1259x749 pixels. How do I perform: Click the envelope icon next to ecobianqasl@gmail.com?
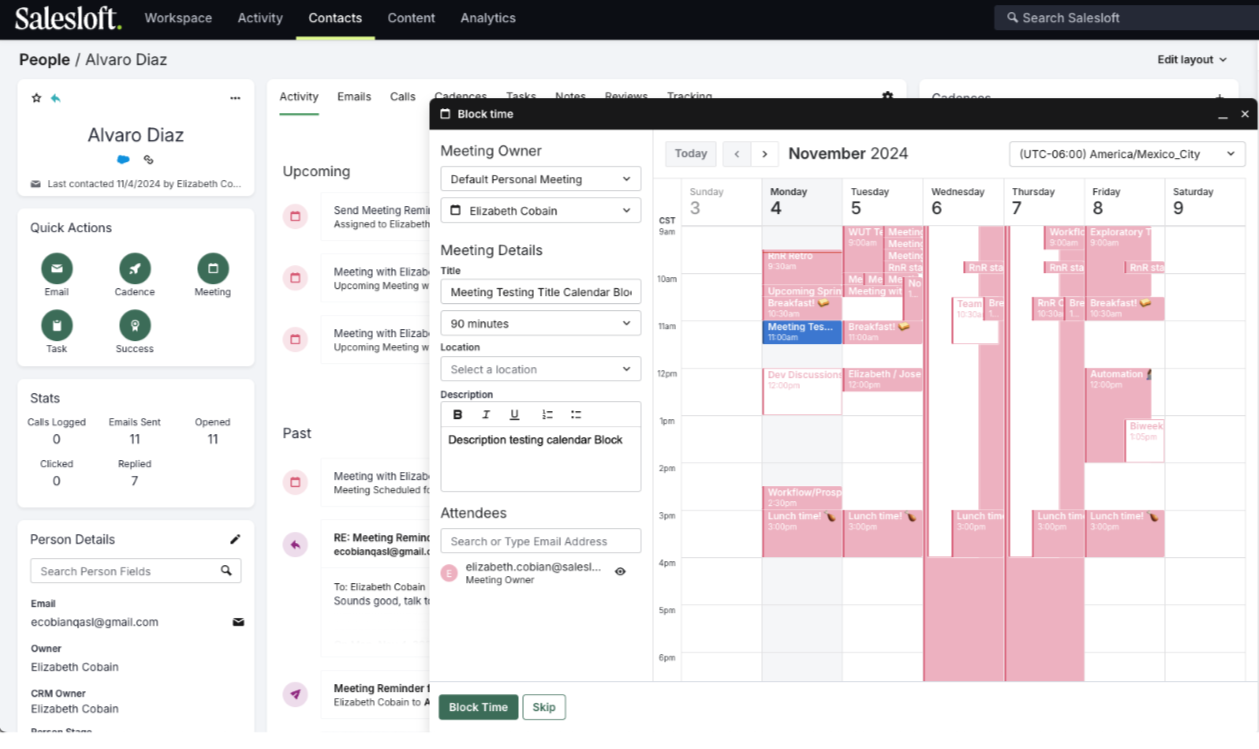click(x=238, y=622)
